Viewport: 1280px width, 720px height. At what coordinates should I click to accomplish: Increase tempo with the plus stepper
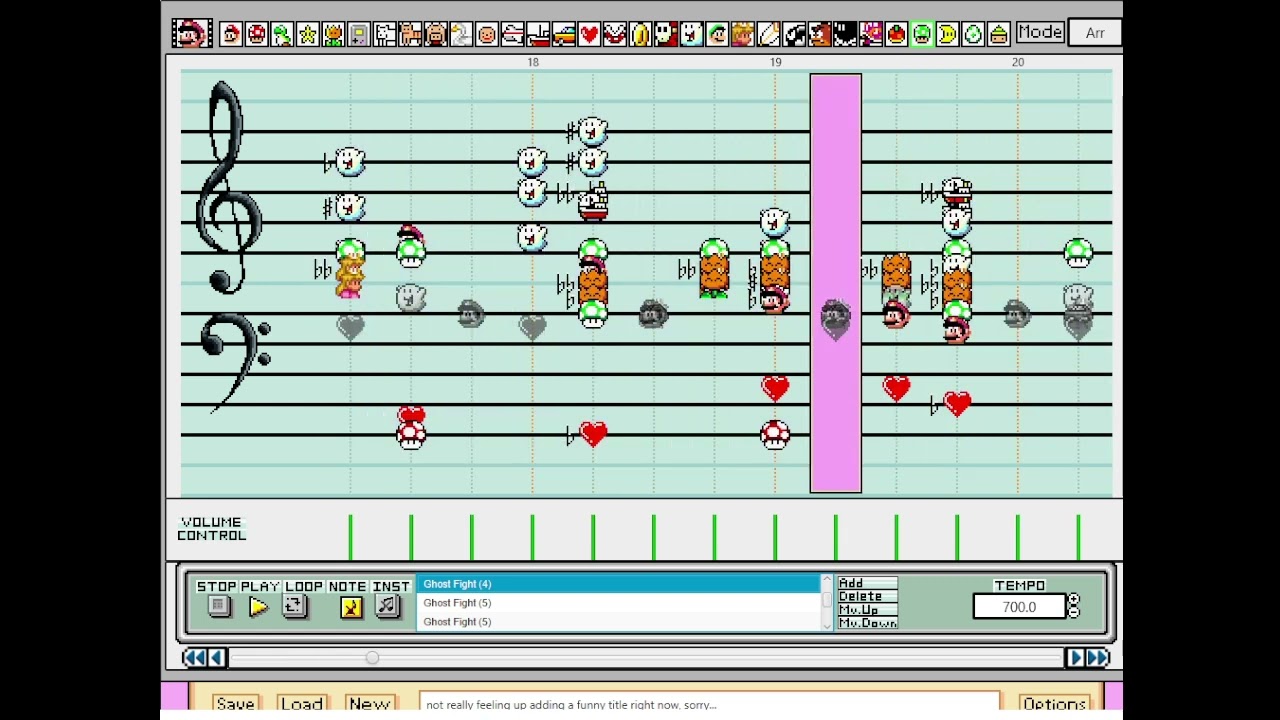1074,600
